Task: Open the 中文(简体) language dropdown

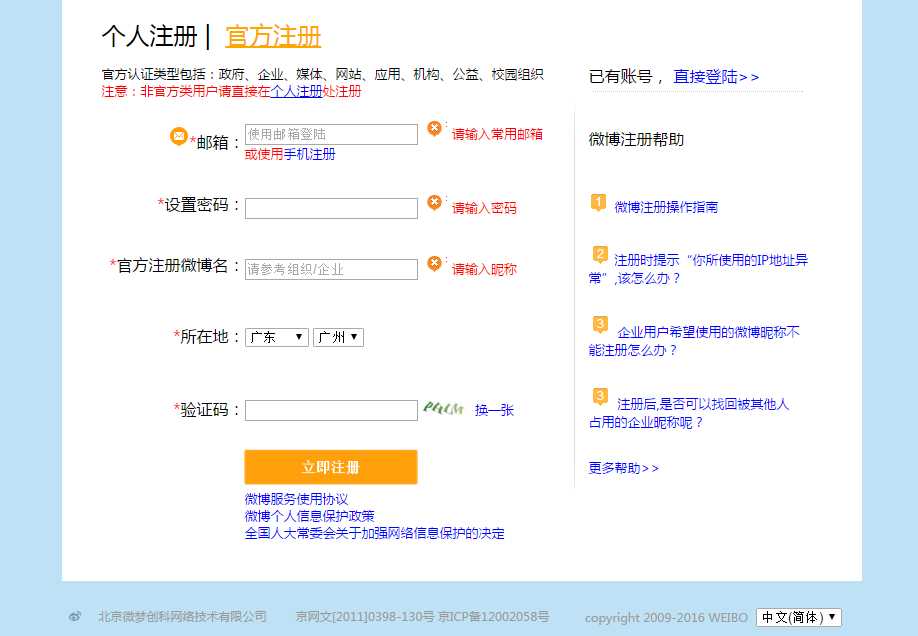Action: point(799,617)
